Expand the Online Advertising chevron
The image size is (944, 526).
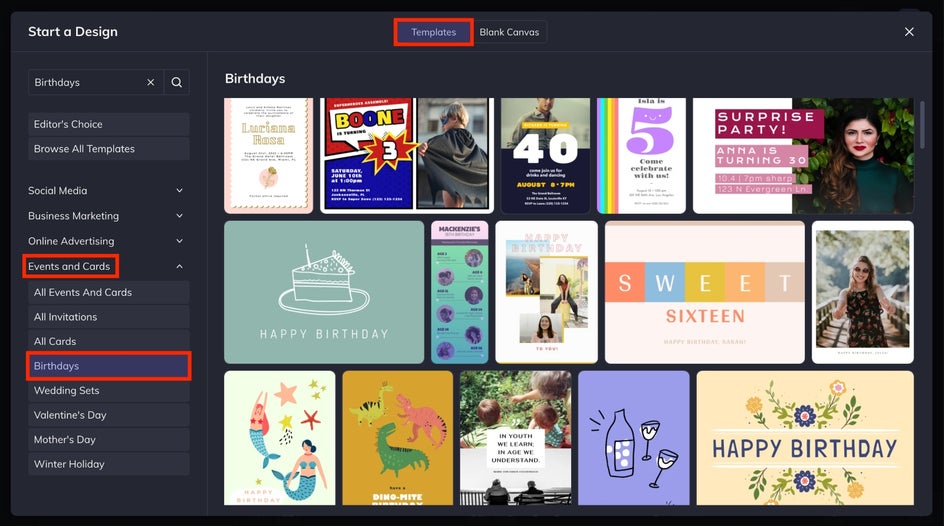(x=179, y=241)
